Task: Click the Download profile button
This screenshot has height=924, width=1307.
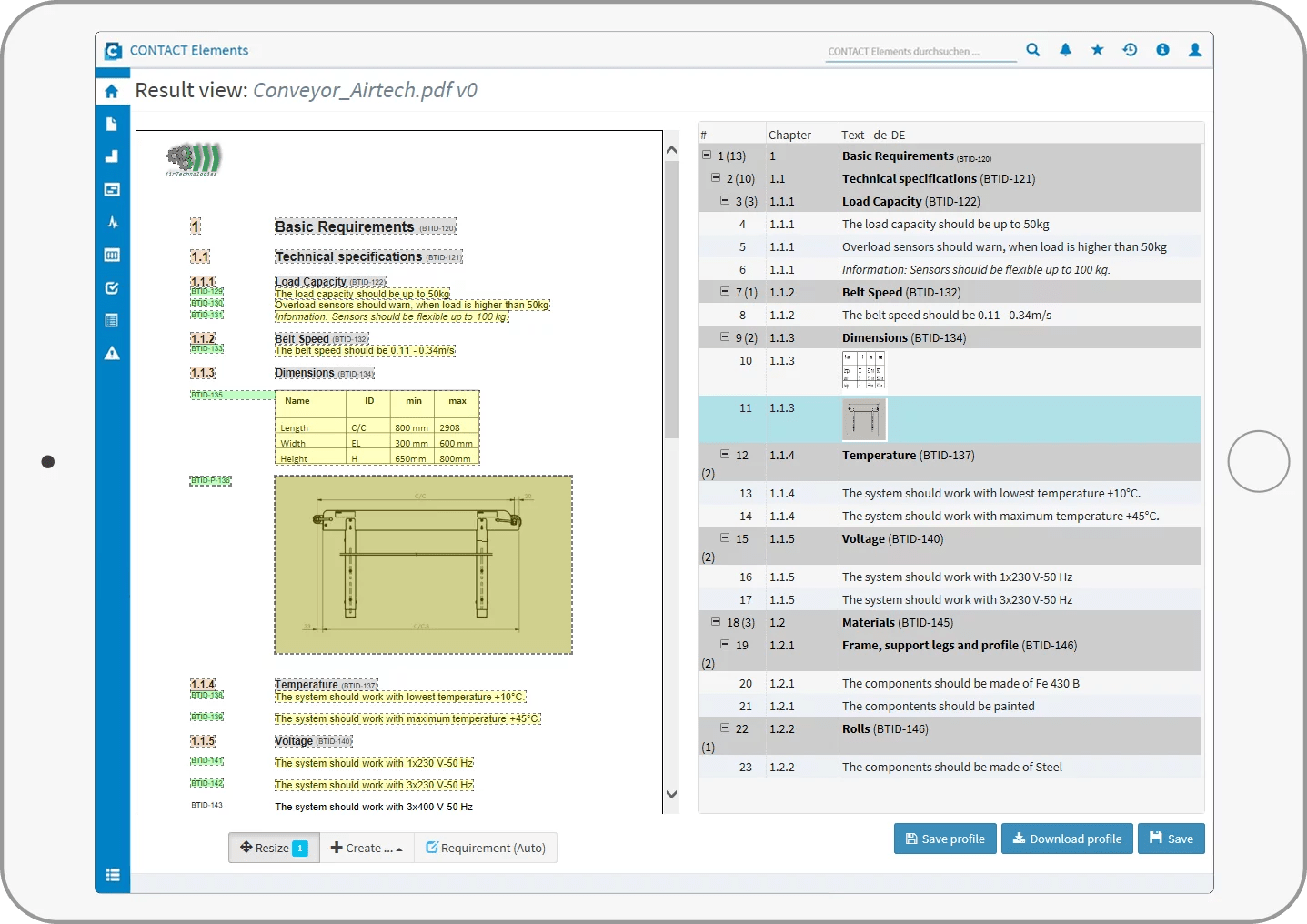Action: click(1067, 839)
